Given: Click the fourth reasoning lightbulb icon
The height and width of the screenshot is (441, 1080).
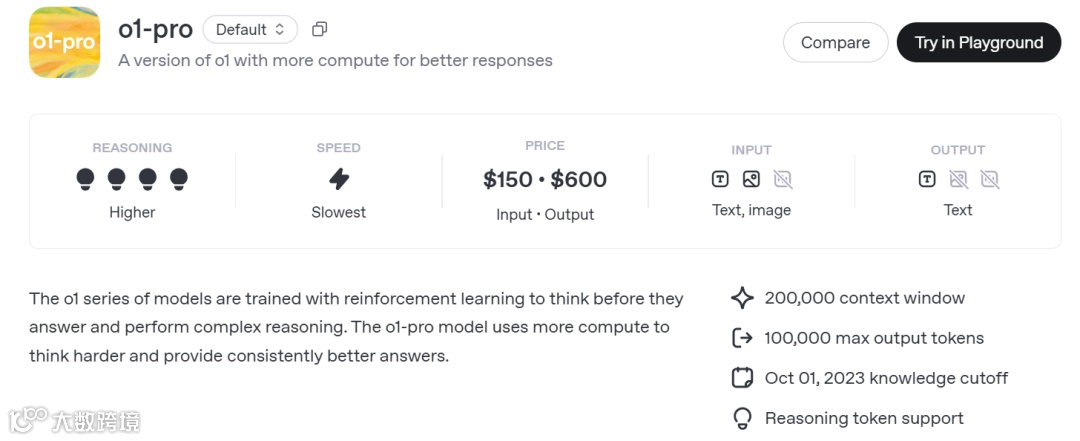Looking at the screenshot, I should click(x=179, y=179).
